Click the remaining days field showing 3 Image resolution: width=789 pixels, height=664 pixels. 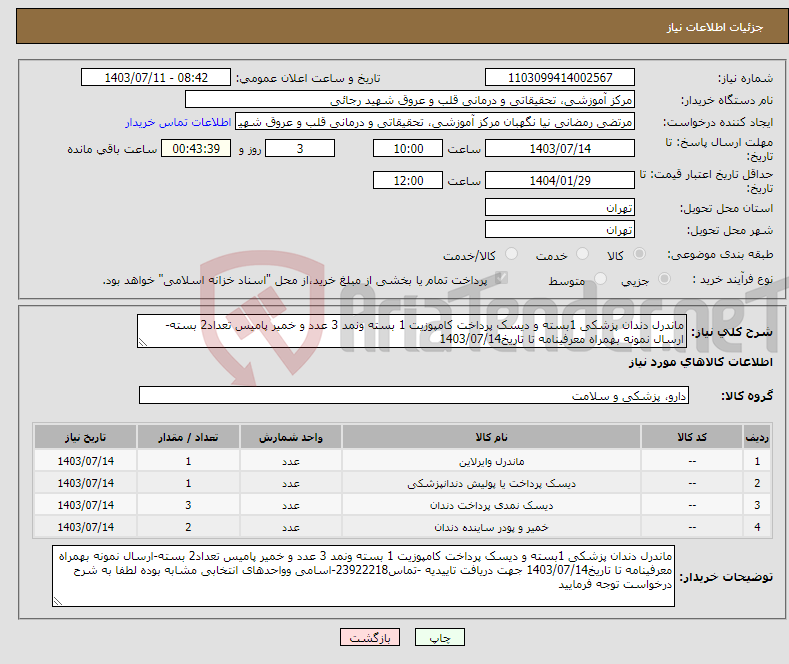pos(300,148)
